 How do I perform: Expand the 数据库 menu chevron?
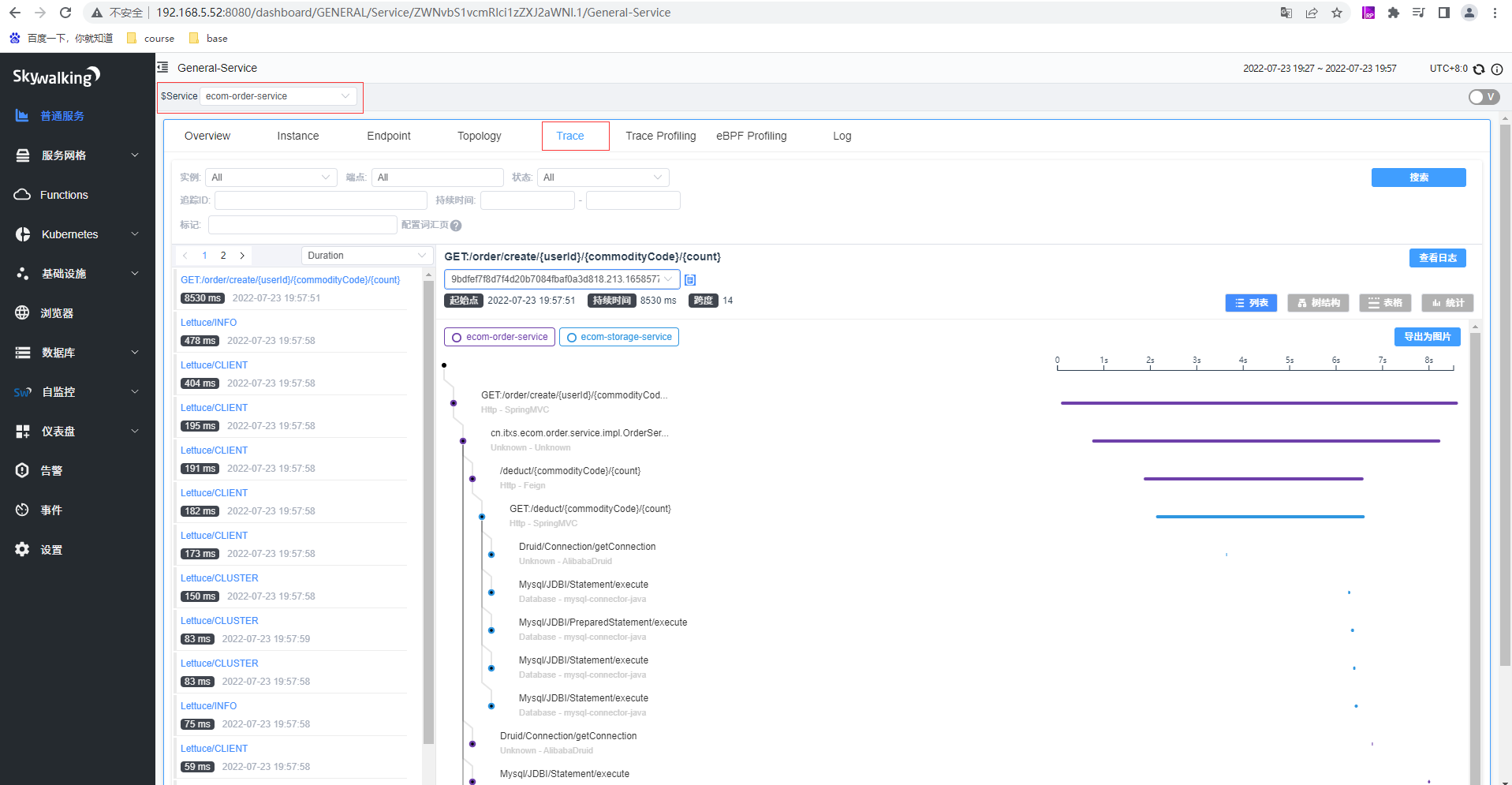[135, 353]
